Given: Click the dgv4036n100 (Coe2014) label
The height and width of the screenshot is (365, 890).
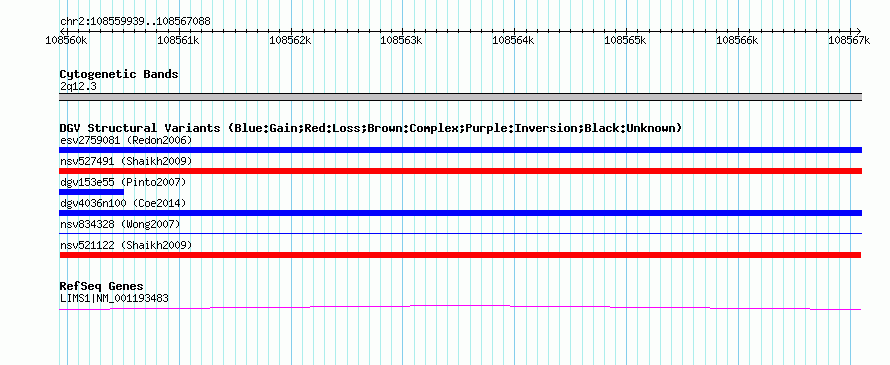Looking at the screenshot, I should [x=123, y=203].
